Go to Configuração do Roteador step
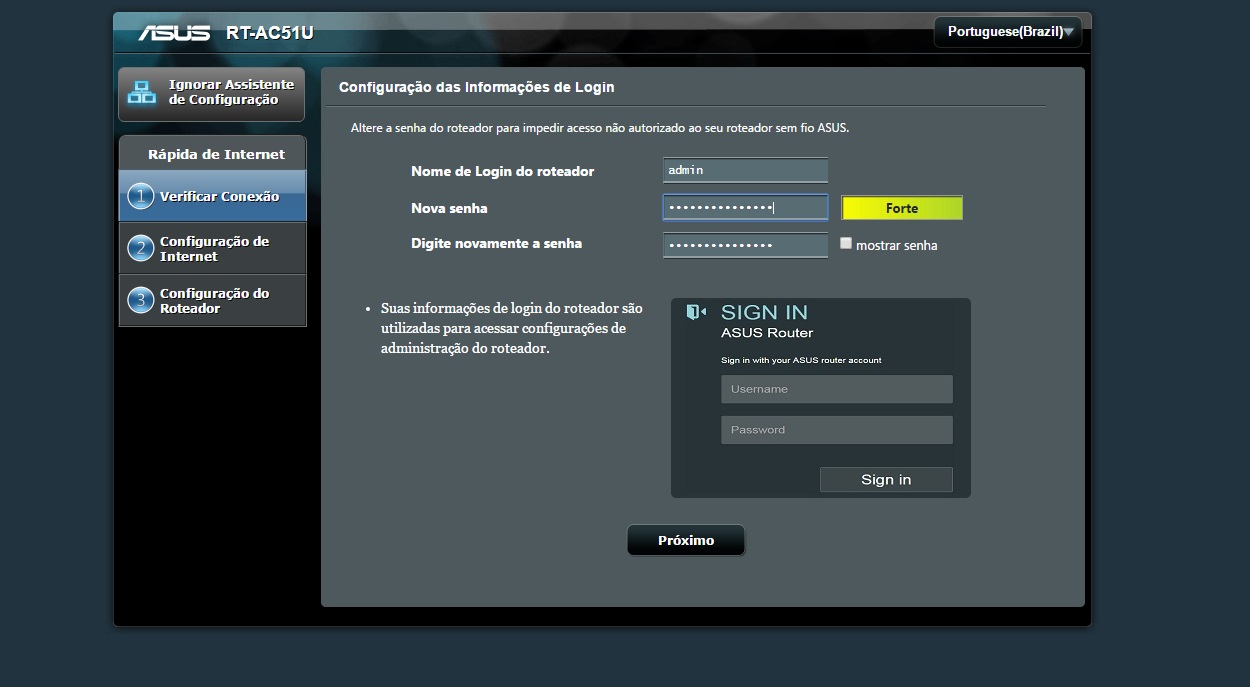This screenshot has width=1250, height=687. pos(214,300)
